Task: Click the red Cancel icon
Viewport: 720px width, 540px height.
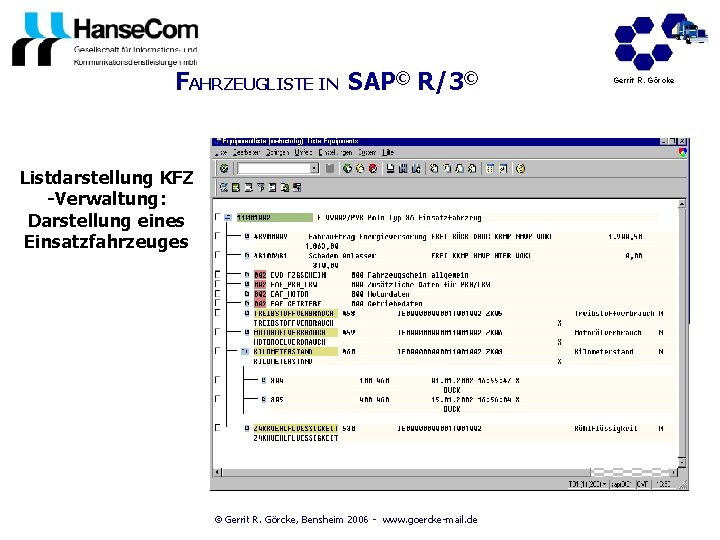Action: point(373,169)
